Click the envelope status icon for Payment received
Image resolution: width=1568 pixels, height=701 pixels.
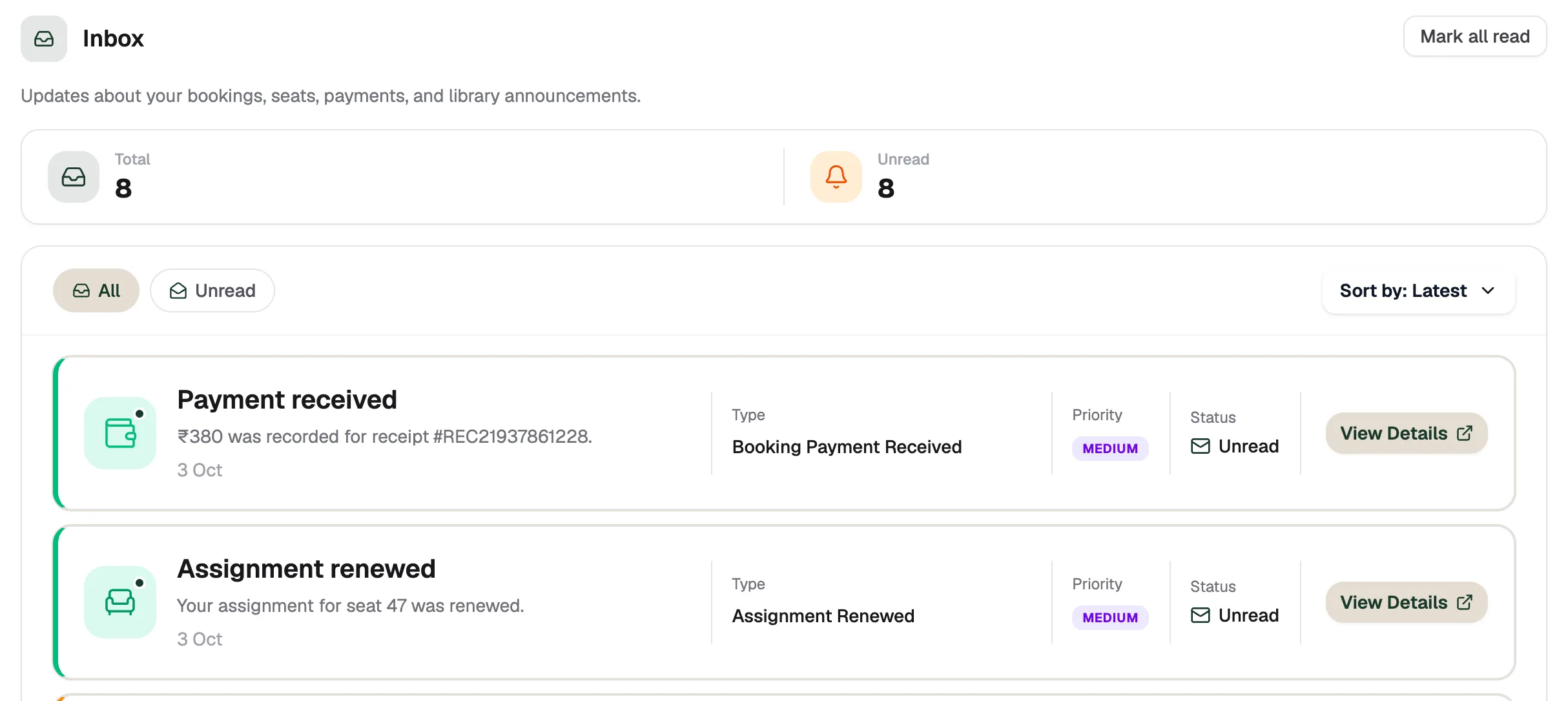tap(1201, 446)
